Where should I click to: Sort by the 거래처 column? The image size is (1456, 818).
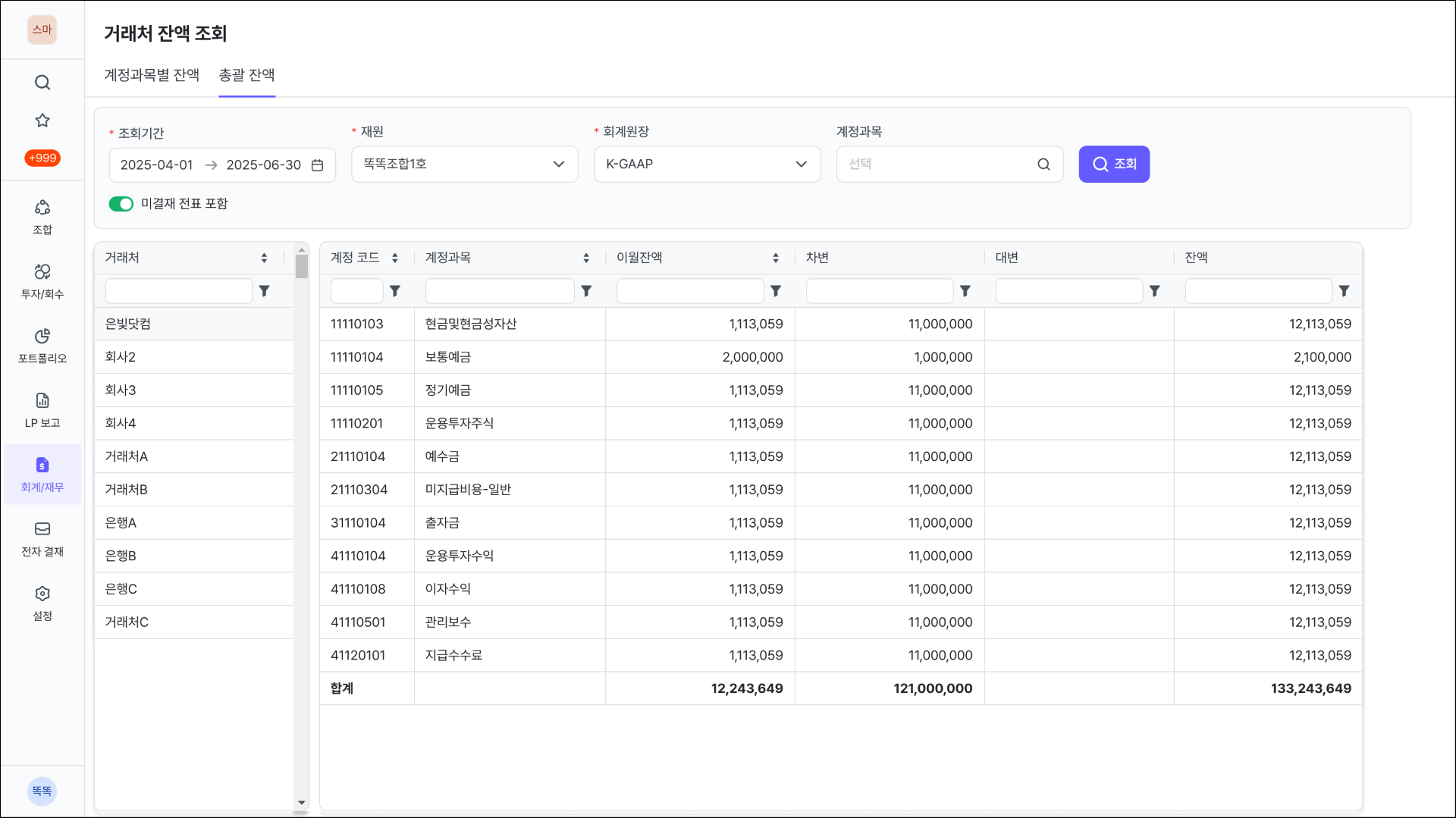pos(264,258)
